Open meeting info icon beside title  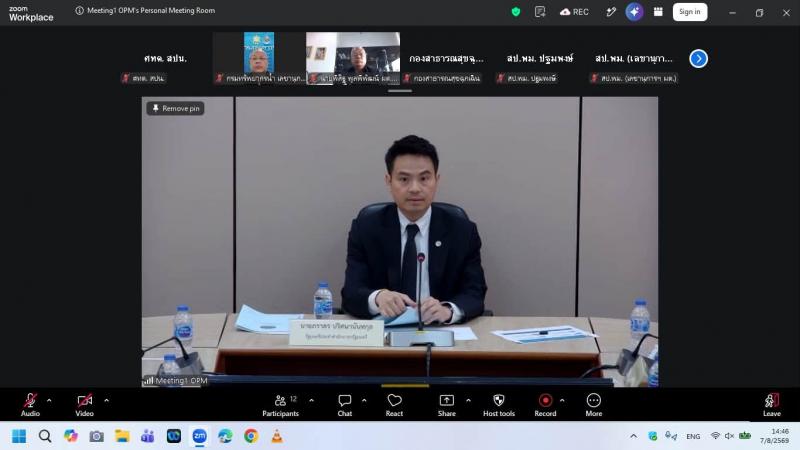(x=80, y=10)
